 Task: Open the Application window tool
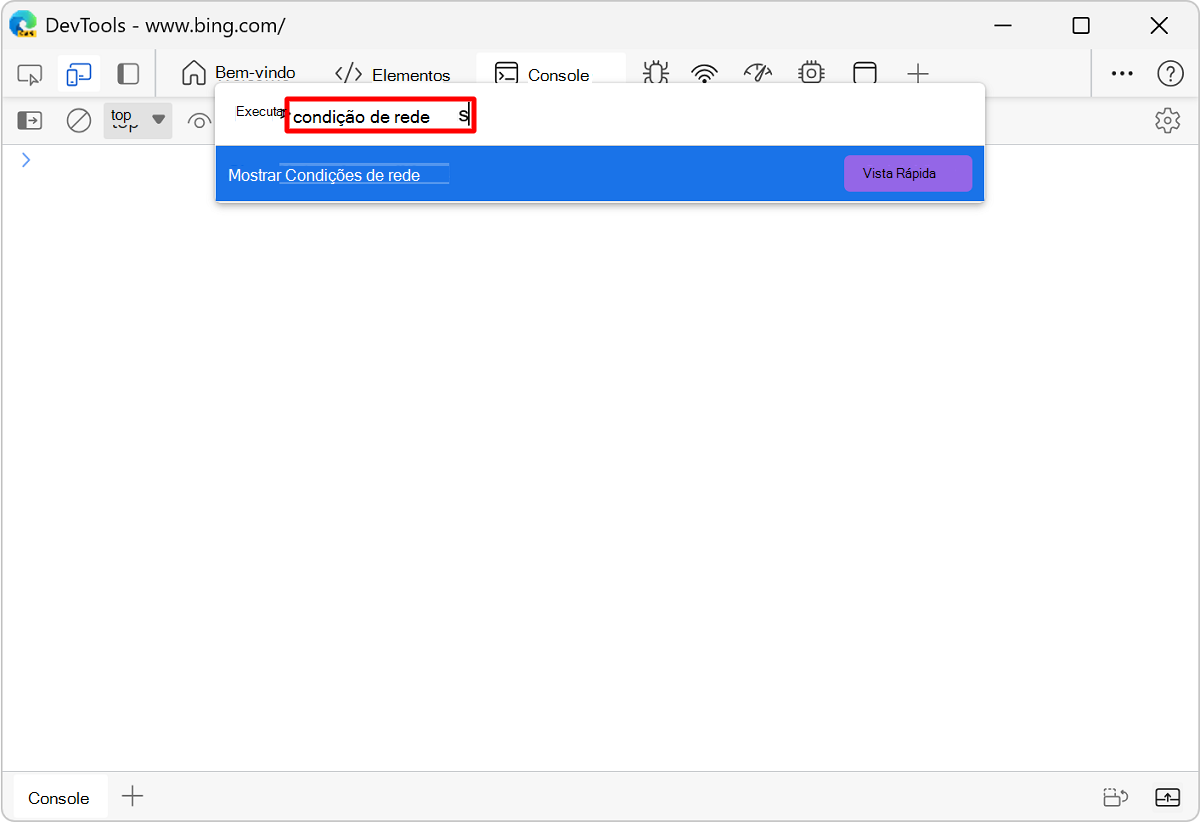pyautogui.click(x=864, y=74)
